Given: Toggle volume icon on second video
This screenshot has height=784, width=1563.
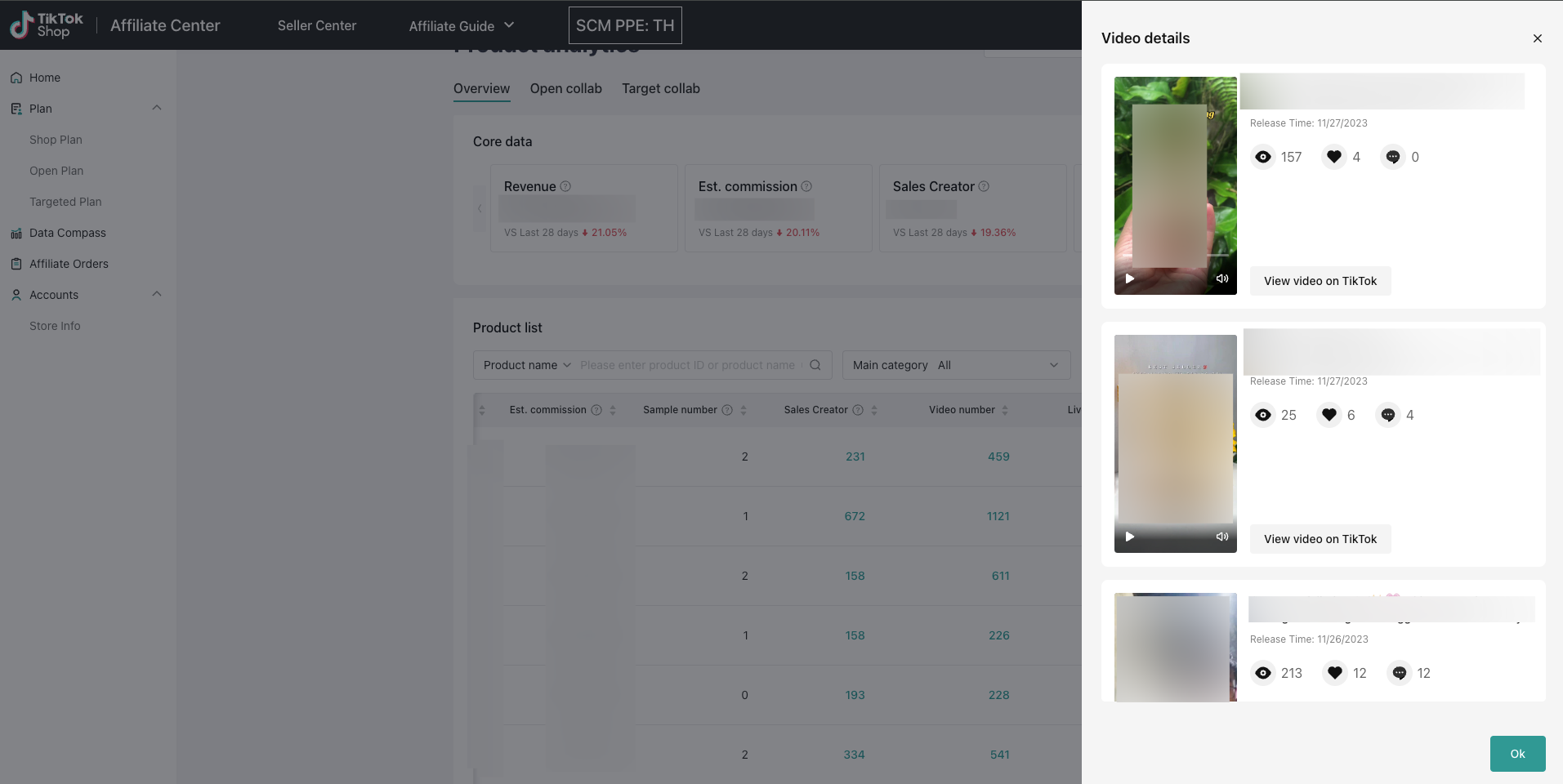Looking at the screenshot, I should 1222,537.
